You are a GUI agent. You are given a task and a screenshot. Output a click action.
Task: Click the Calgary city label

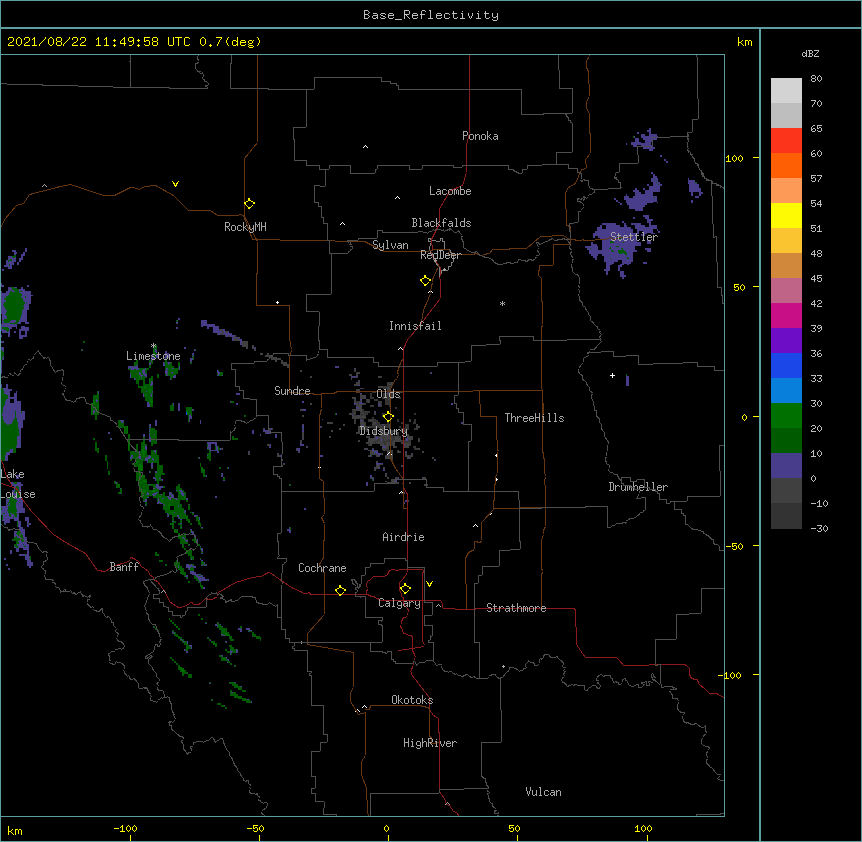tap(399, 603)
